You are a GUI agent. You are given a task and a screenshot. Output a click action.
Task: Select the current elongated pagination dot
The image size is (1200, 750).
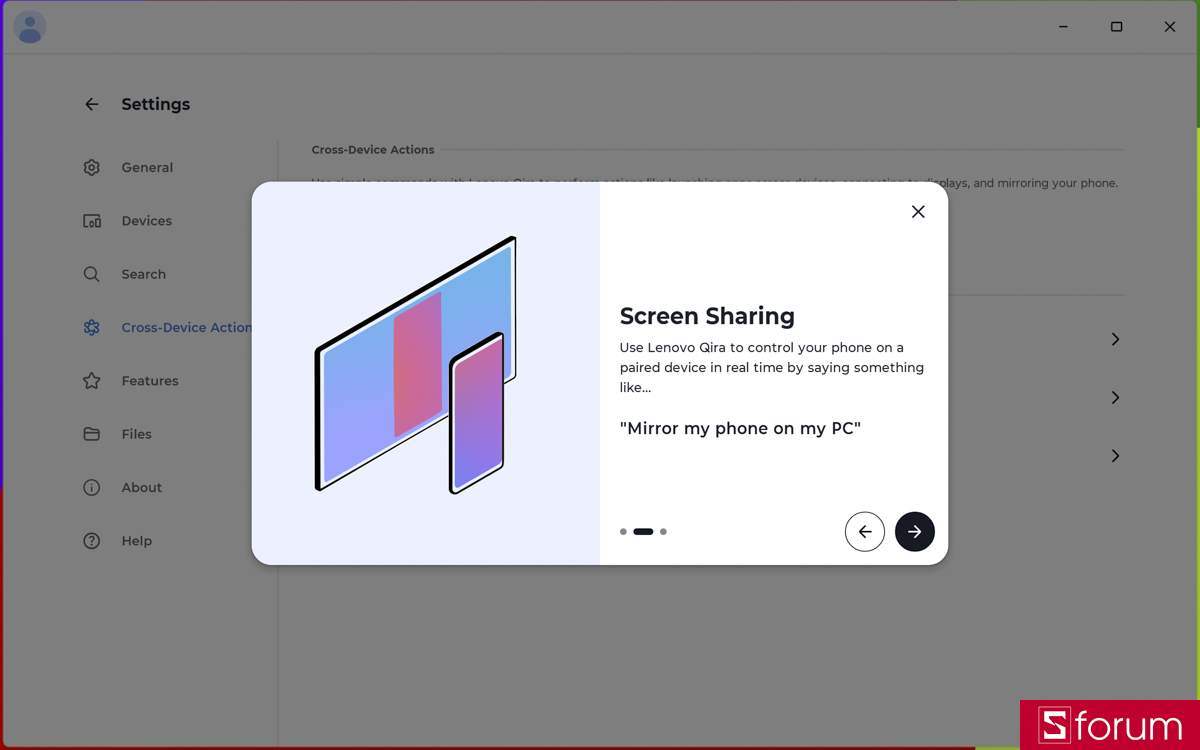[643, 532]
